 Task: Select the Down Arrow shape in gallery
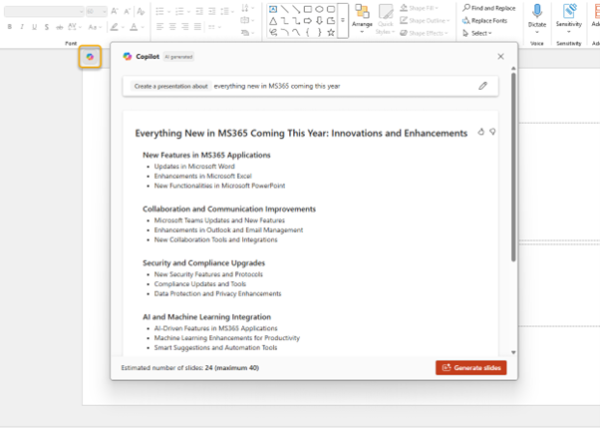[319, 21]
